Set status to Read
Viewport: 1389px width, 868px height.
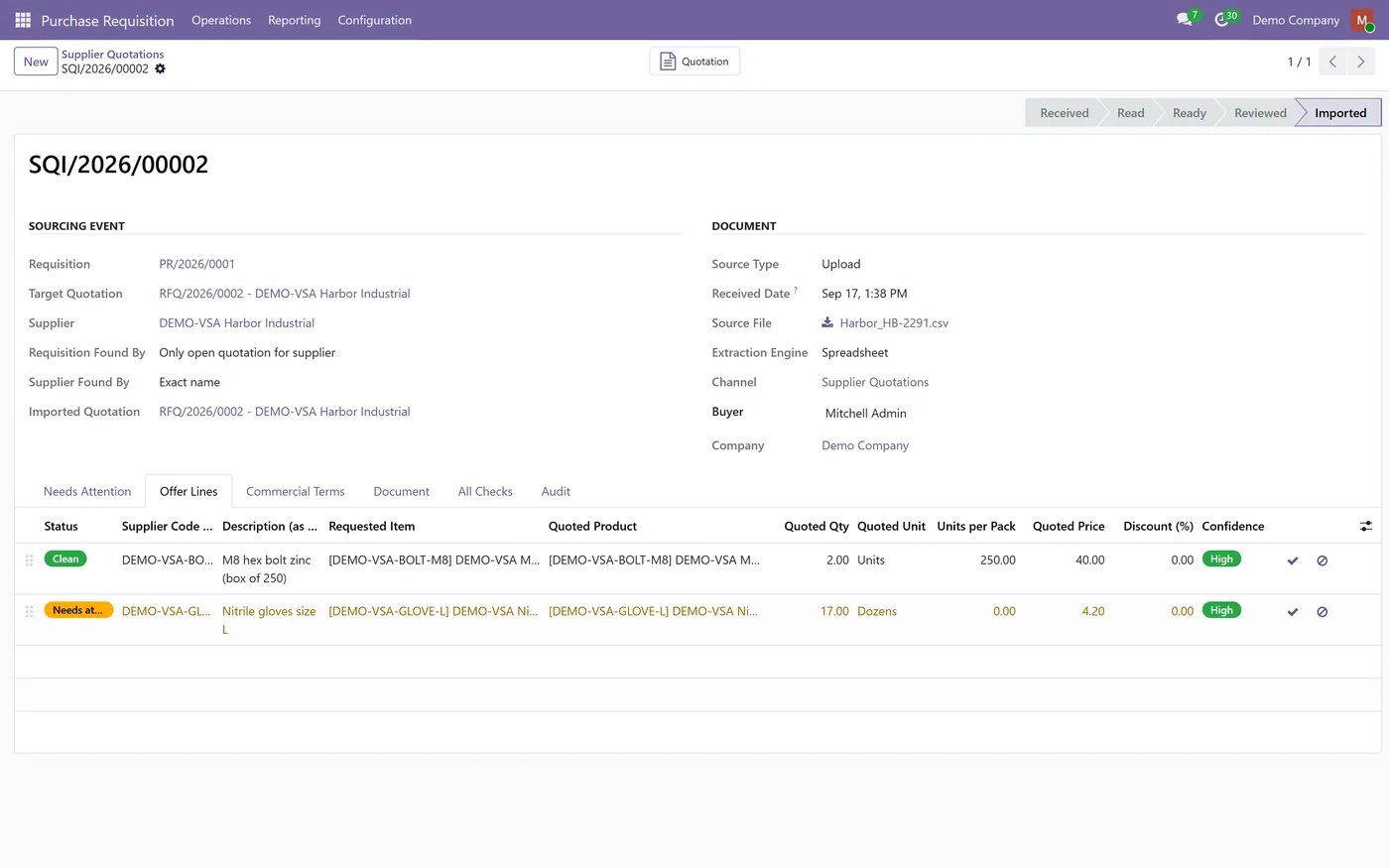[1130, 113]
